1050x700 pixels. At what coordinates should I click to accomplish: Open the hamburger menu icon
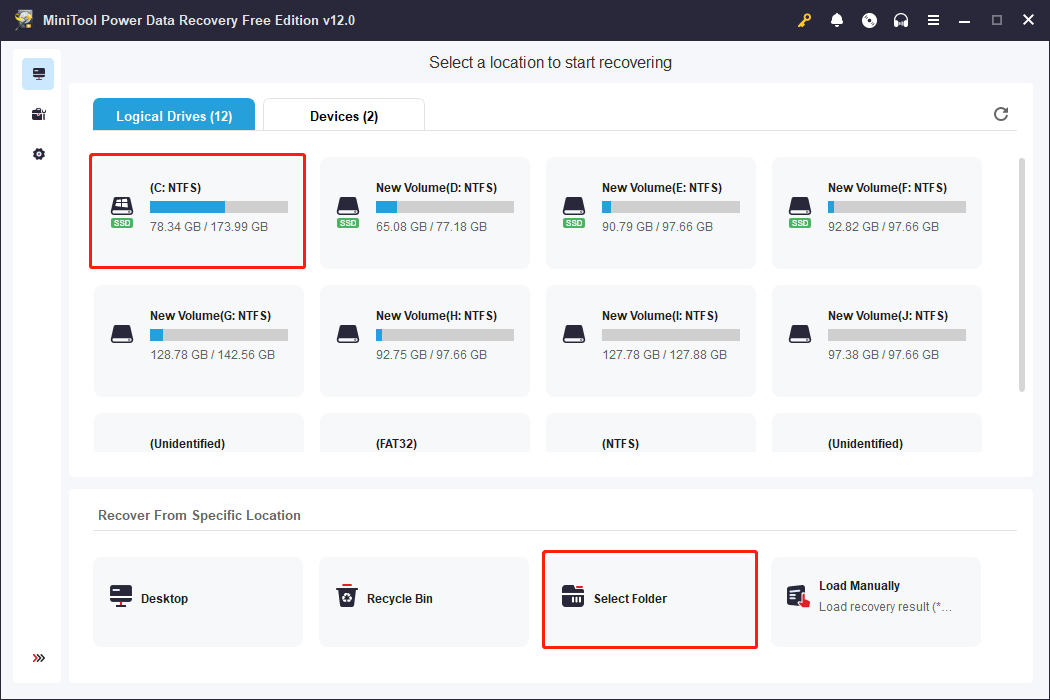click(933, 20)
